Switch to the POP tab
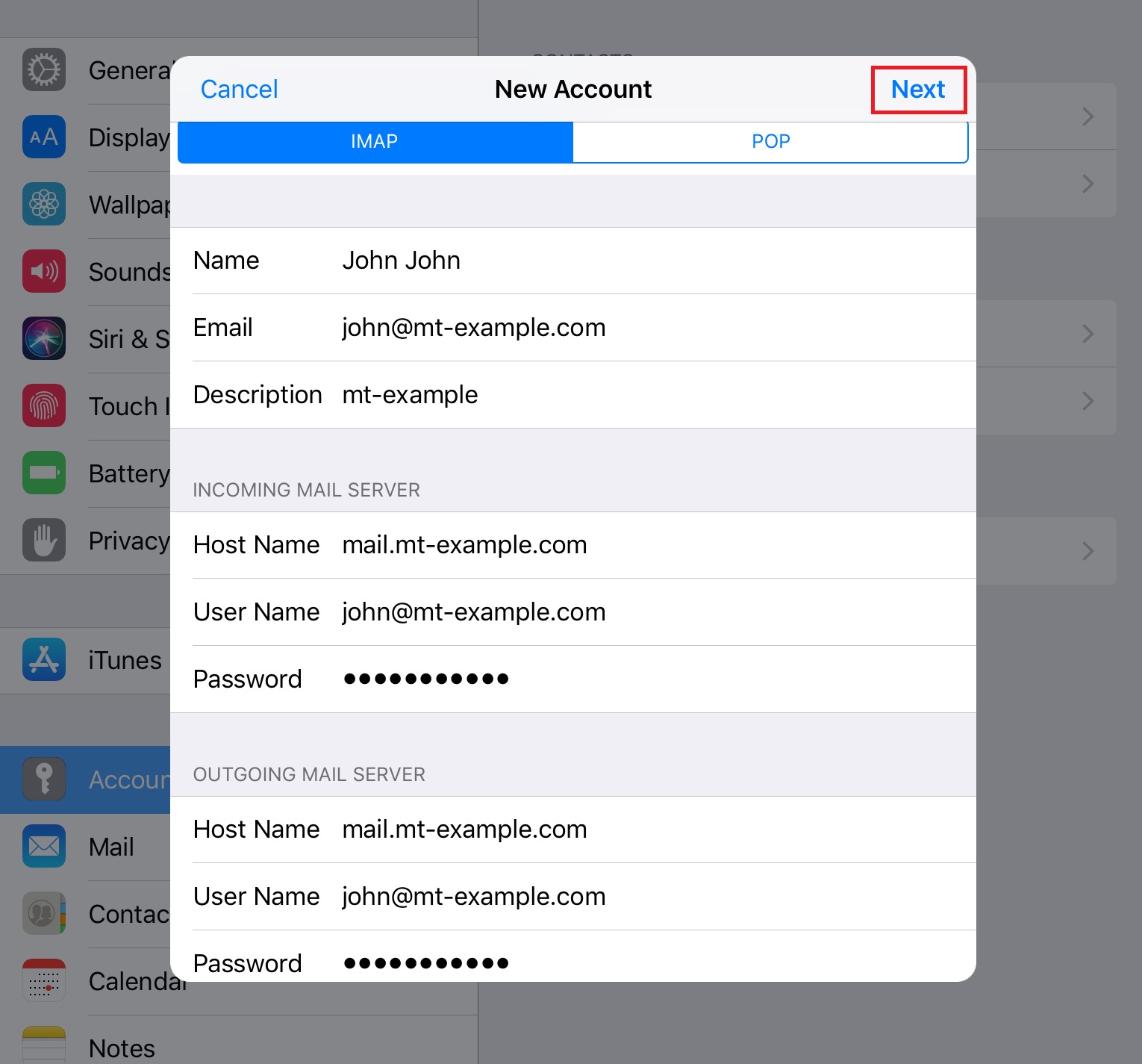The image size is (1142, 1064). point(770,142)
